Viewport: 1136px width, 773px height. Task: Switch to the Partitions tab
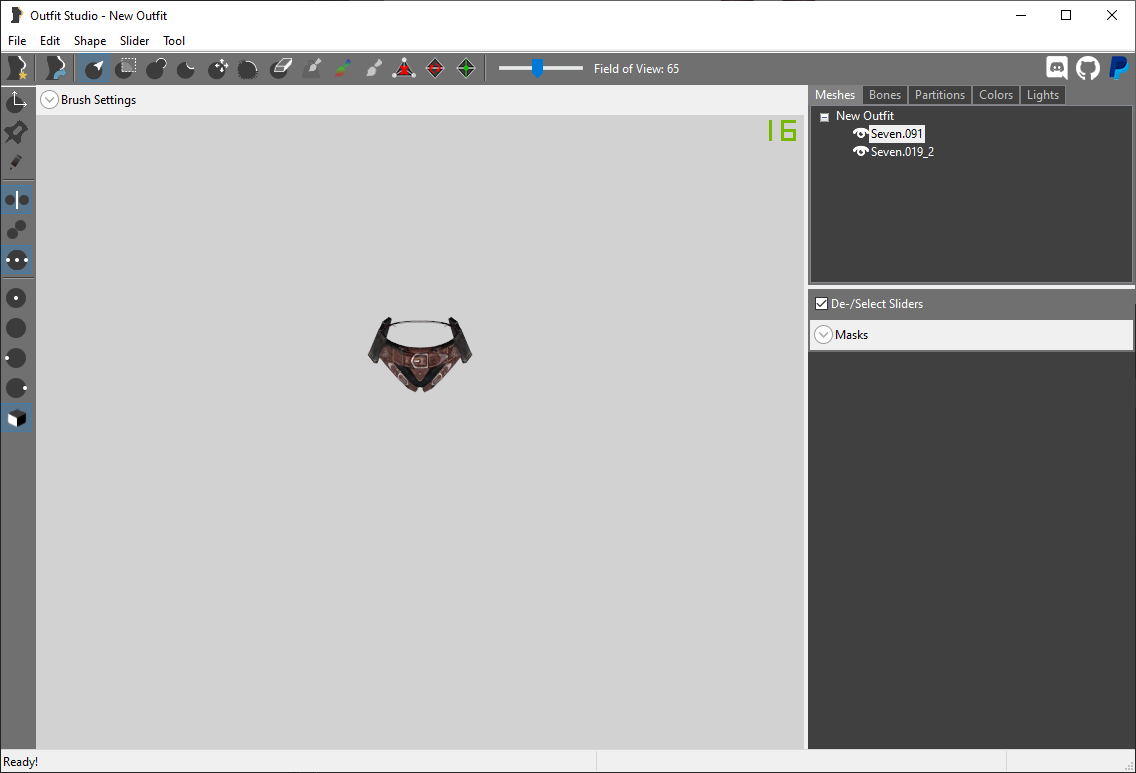click(940, 95)
